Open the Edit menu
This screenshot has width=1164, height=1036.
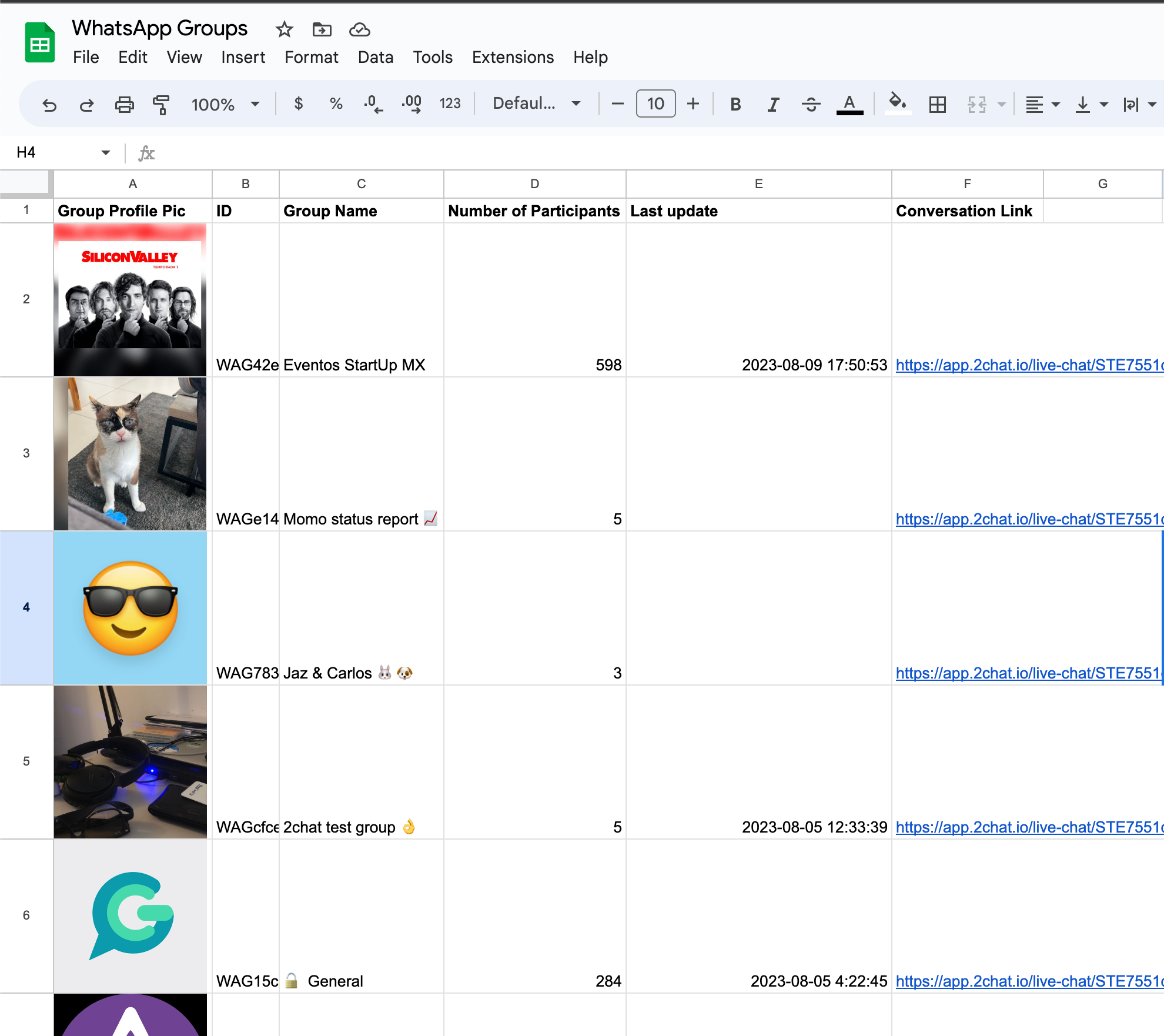click(133, 57)
